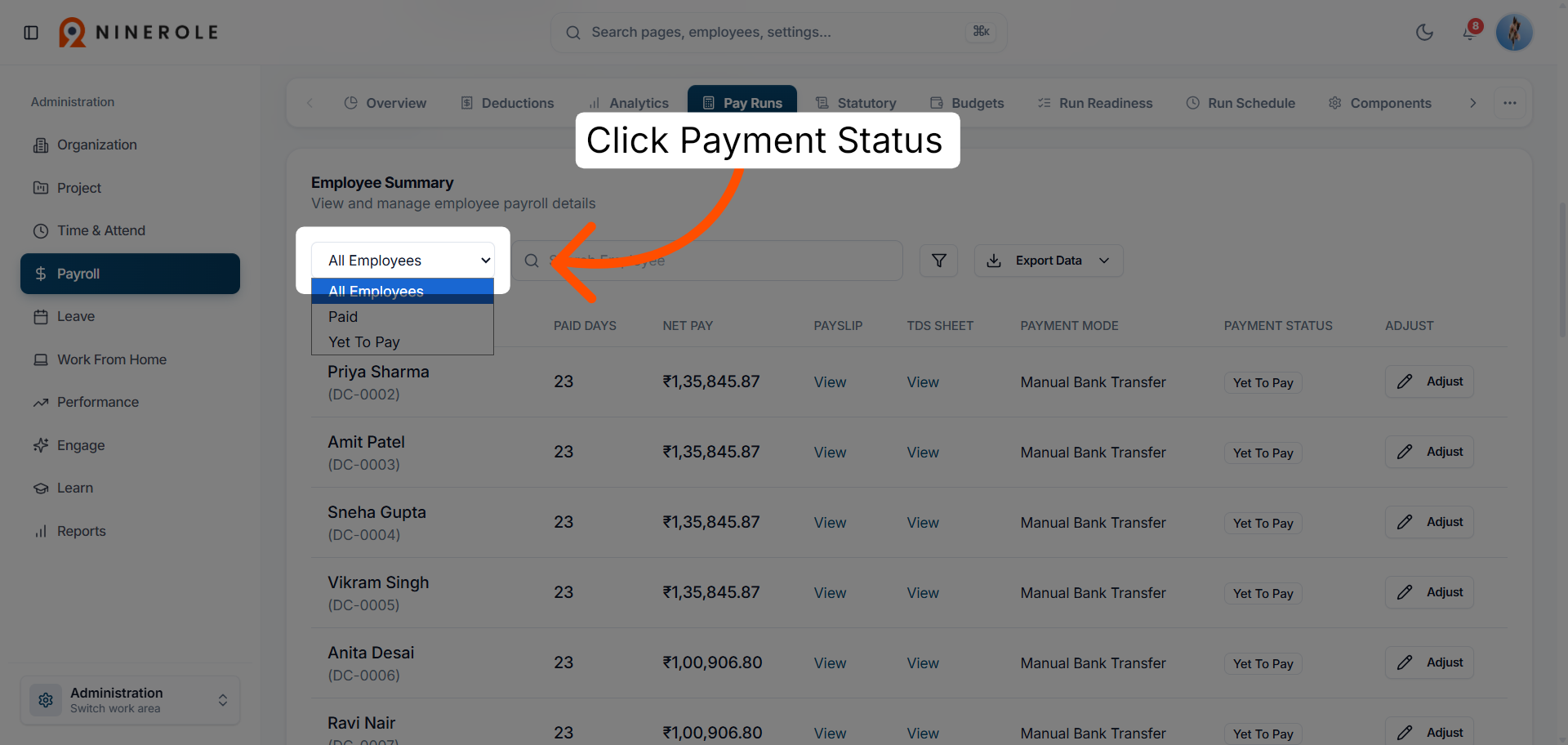This screenshot has height=745, width=1568.
Task: Open the more options ellipsis button
Action: [1510, 103]
